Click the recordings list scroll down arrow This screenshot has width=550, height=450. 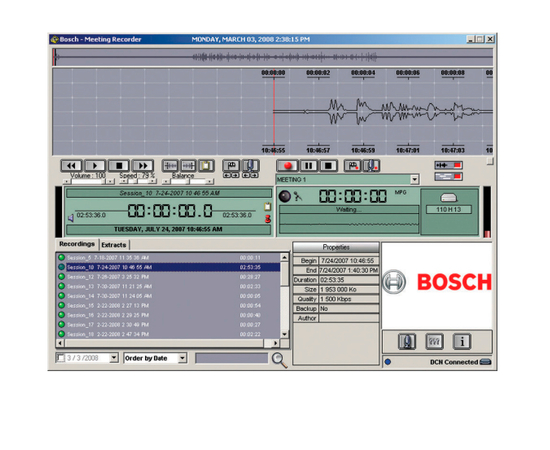click(x=284, y=334)
